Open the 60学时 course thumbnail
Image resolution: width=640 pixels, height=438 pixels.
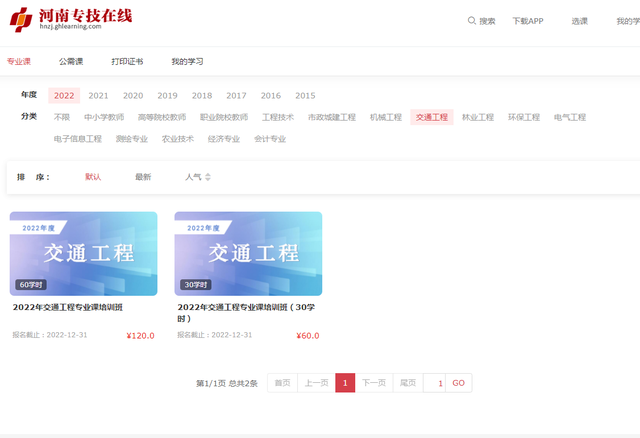[x=84, y=253]
